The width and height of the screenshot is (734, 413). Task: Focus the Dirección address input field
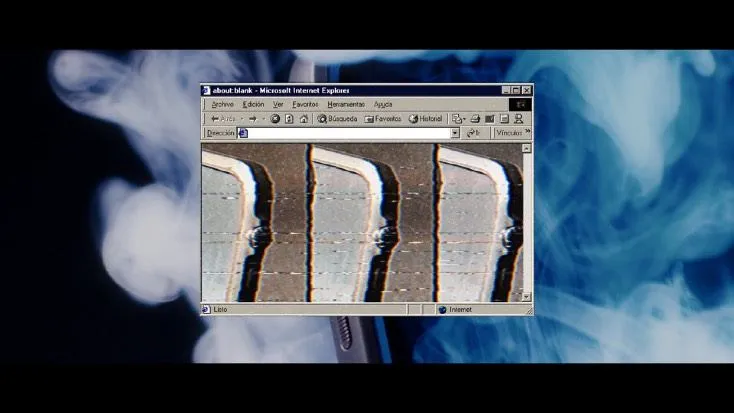[349, 133]
